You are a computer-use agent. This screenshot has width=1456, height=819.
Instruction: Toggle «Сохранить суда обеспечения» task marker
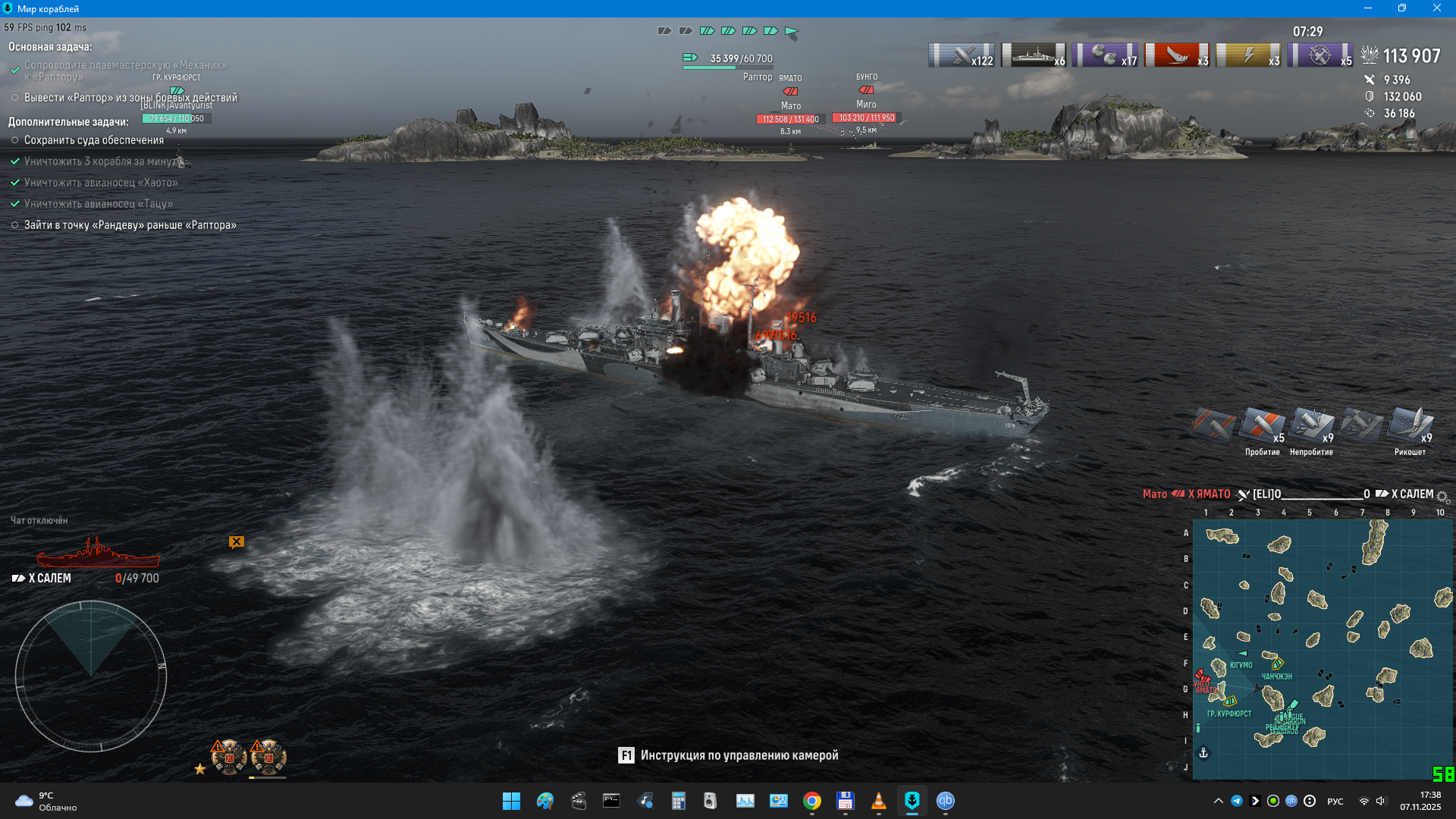[x=14, y=140]
